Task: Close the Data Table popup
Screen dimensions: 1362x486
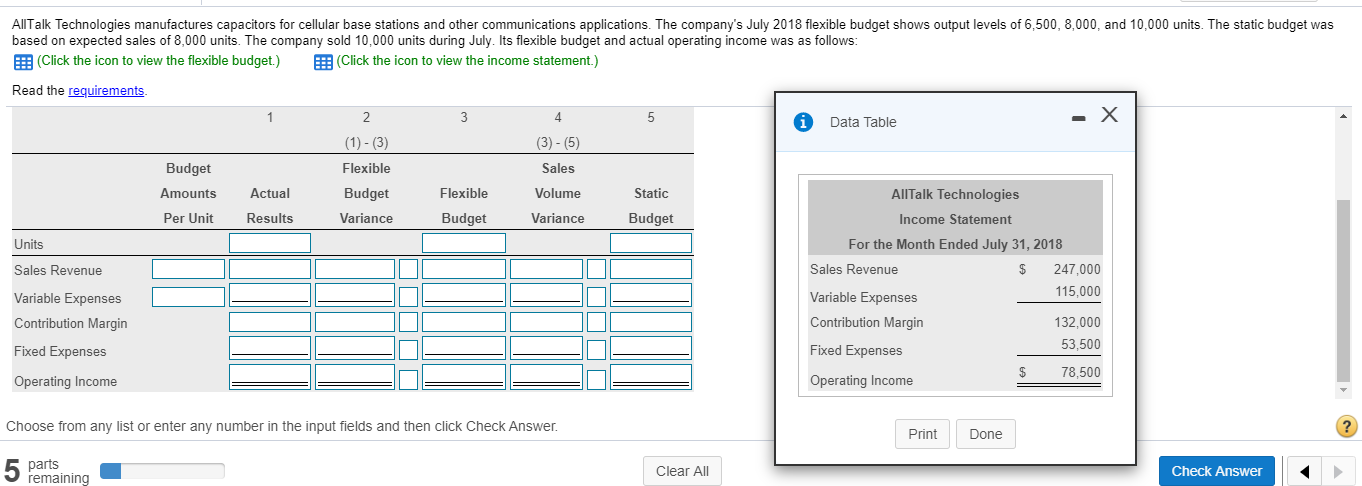Action: point(1108,115)
